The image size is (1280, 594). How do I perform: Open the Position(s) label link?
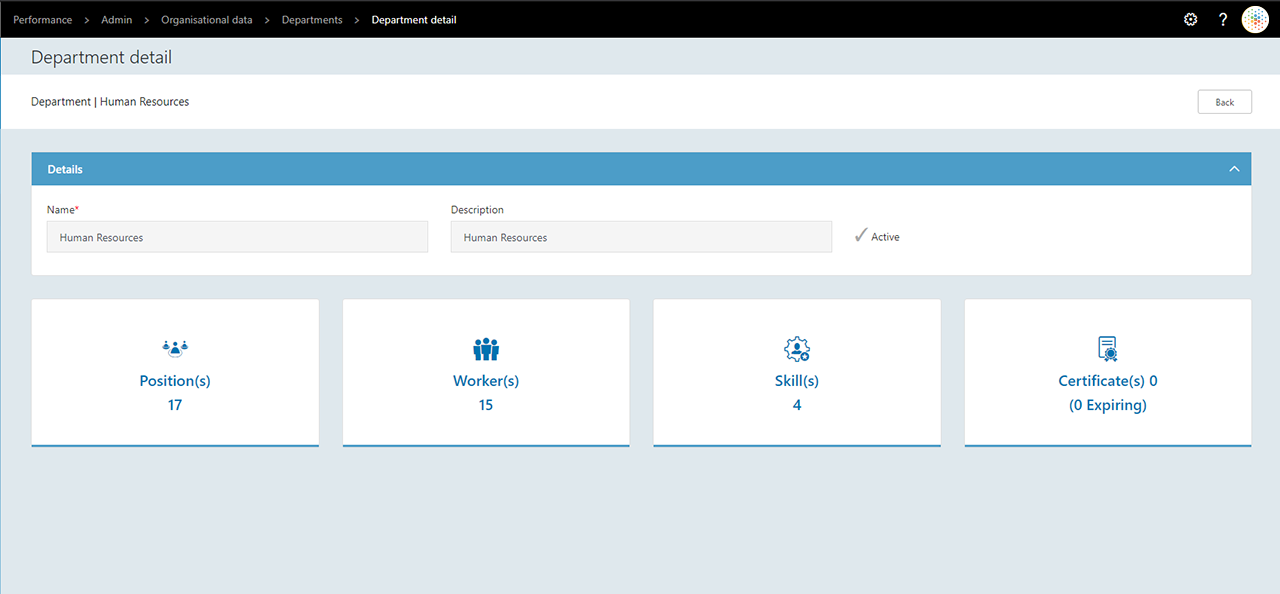[175, 381]
